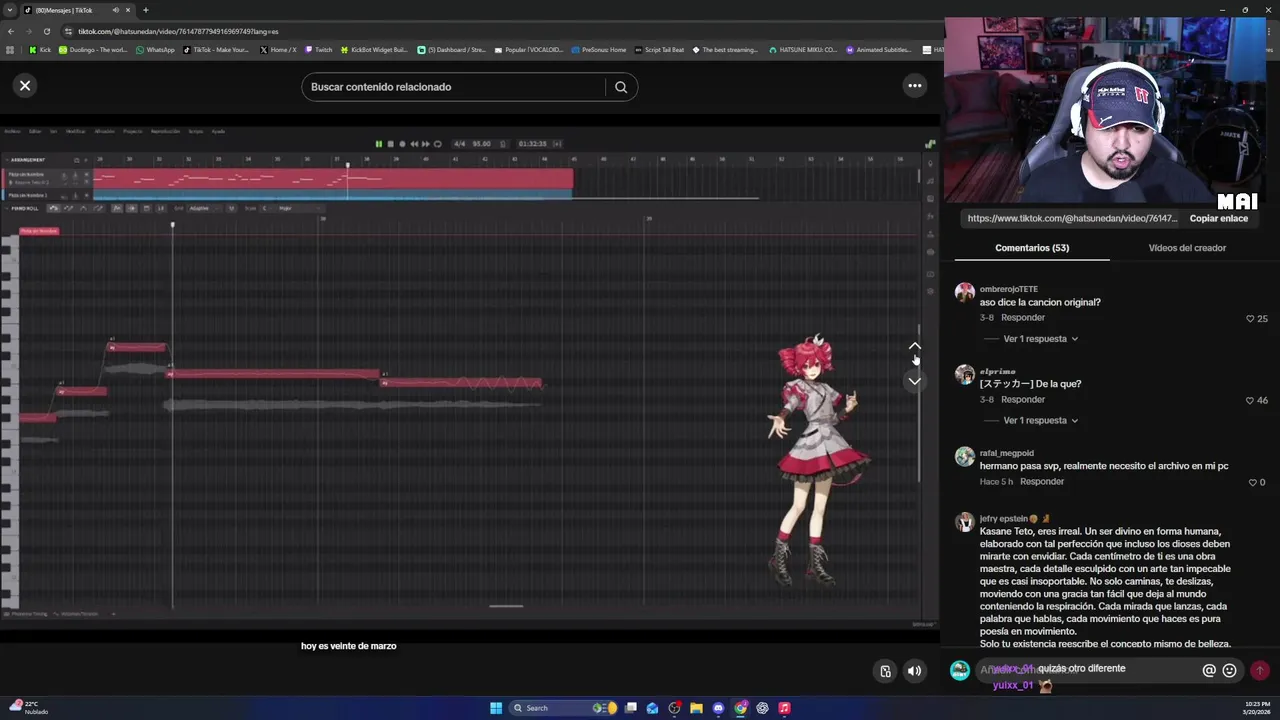Image resolution: width=1280 pixels, height=720 pixels.
Task: Reload the page with refresh icon
Action: pos(46,31)
